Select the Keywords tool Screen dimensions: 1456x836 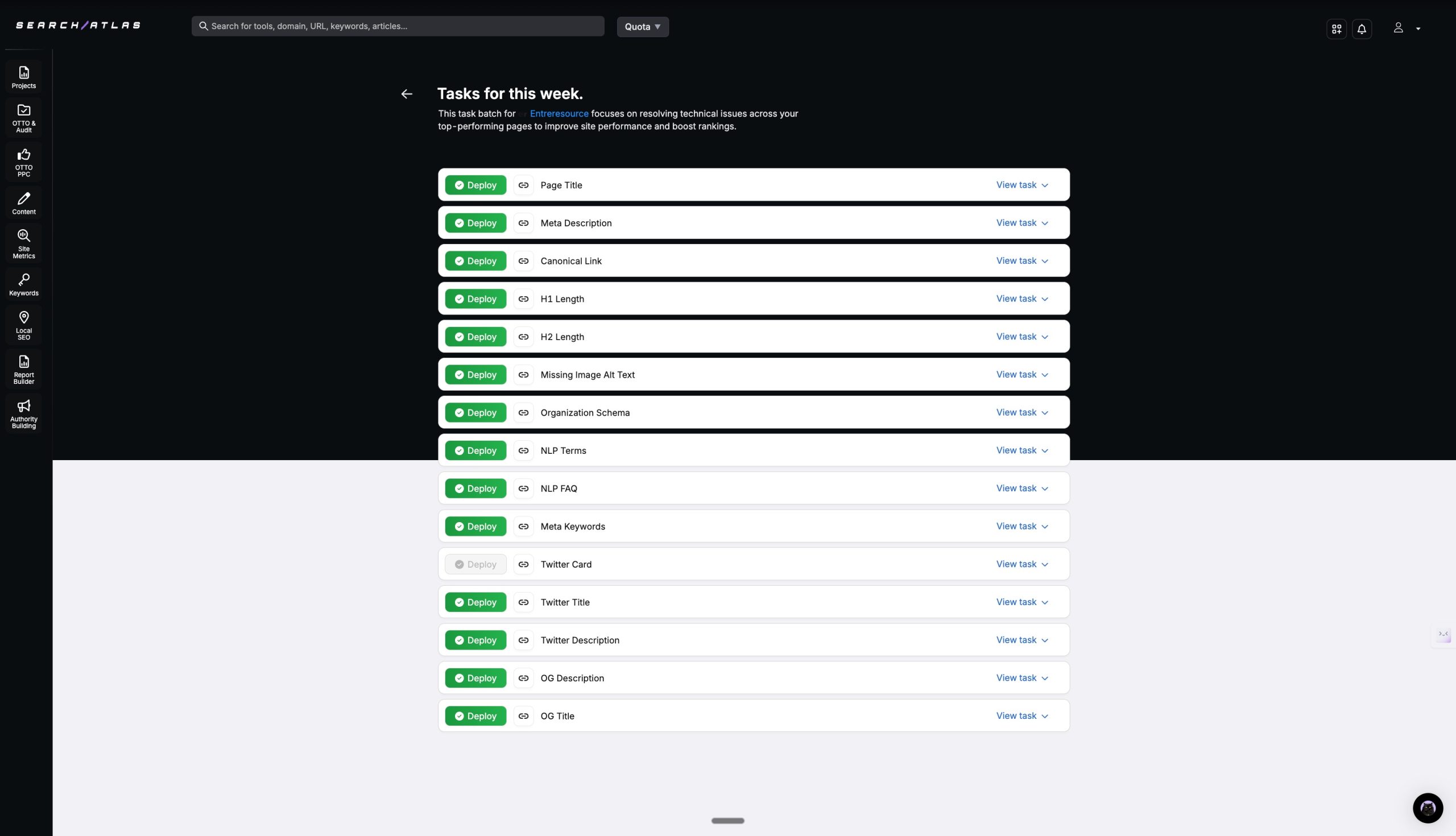23,284
